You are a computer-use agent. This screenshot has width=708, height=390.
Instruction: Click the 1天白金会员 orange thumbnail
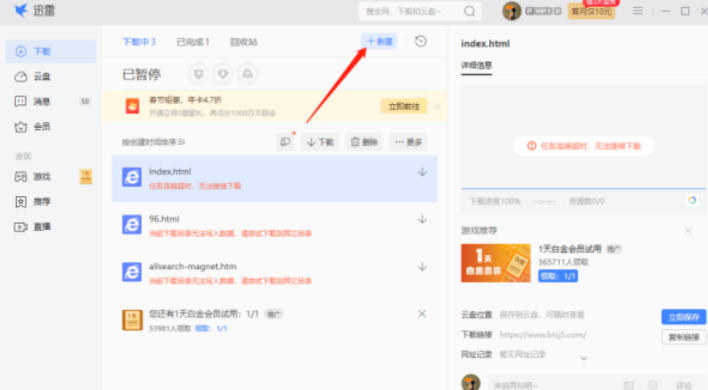click(496, 263)
